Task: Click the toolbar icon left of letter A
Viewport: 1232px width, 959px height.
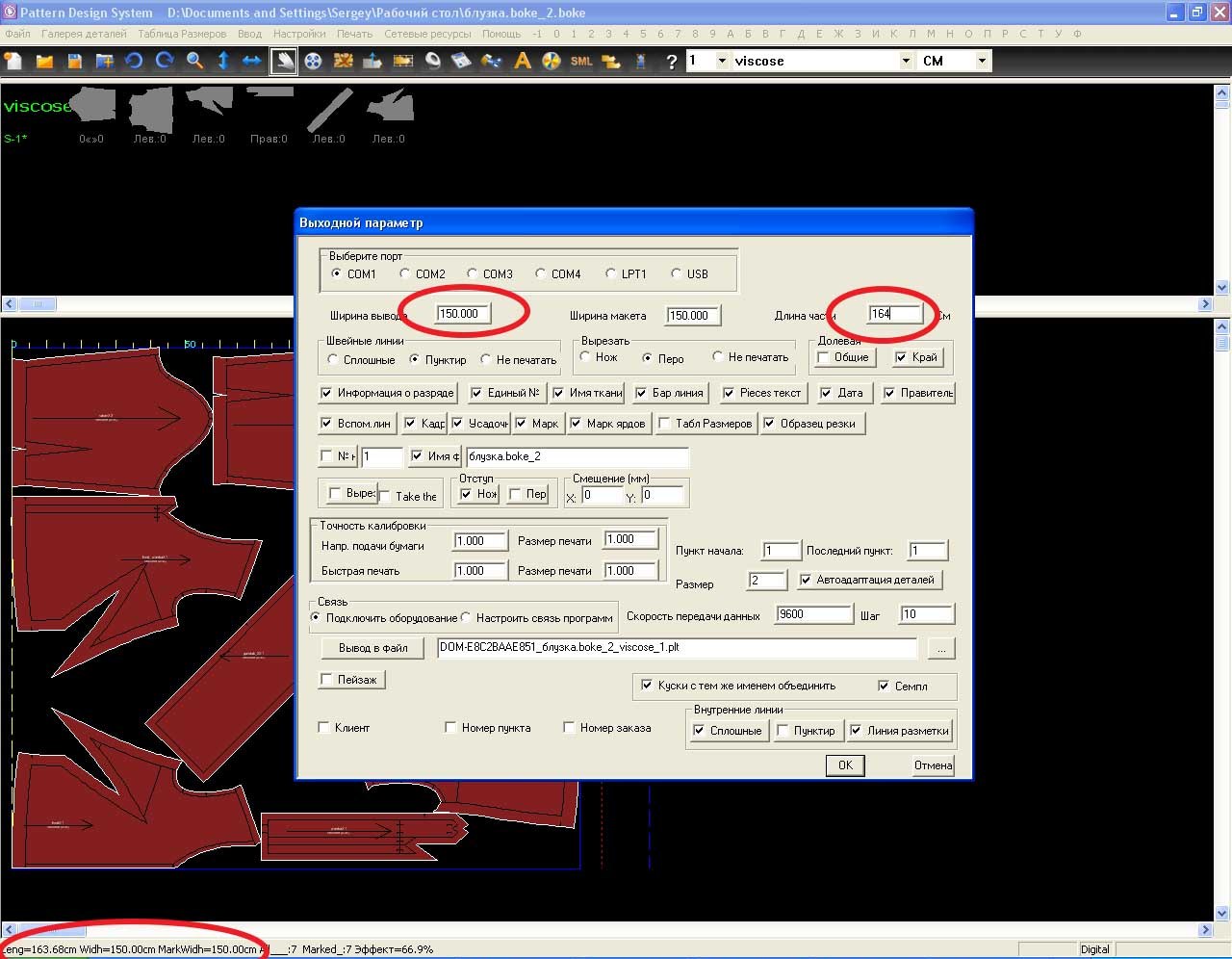Action: pos(492,61)
